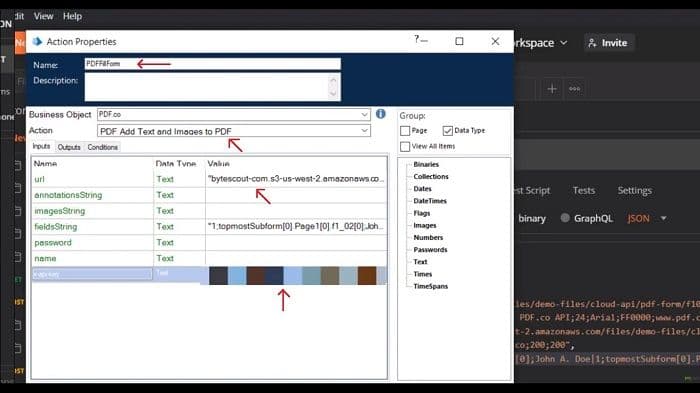Click the Value column header

(x=218, y=163)
